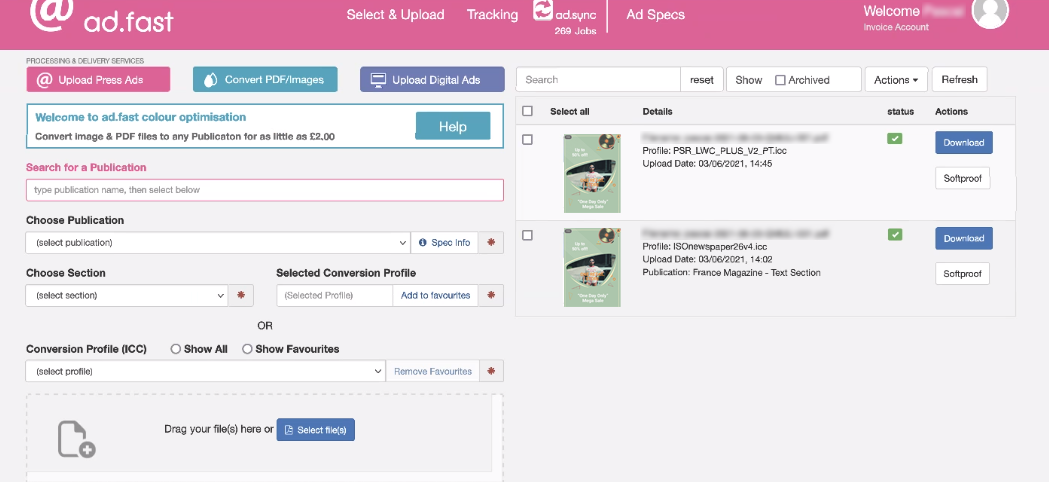
Task: Click the asterisk icon next to Add to favourites
Action: (x=490, y=295)
